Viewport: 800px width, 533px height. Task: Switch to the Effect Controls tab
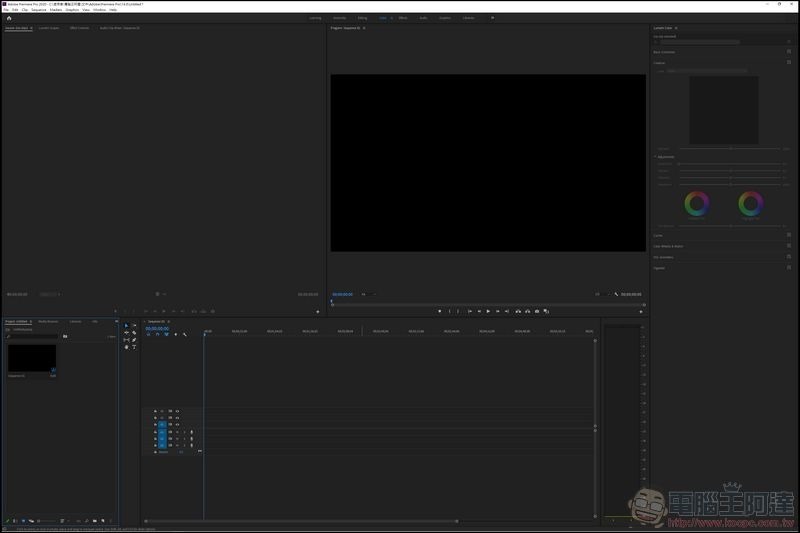tap(79, 28)
